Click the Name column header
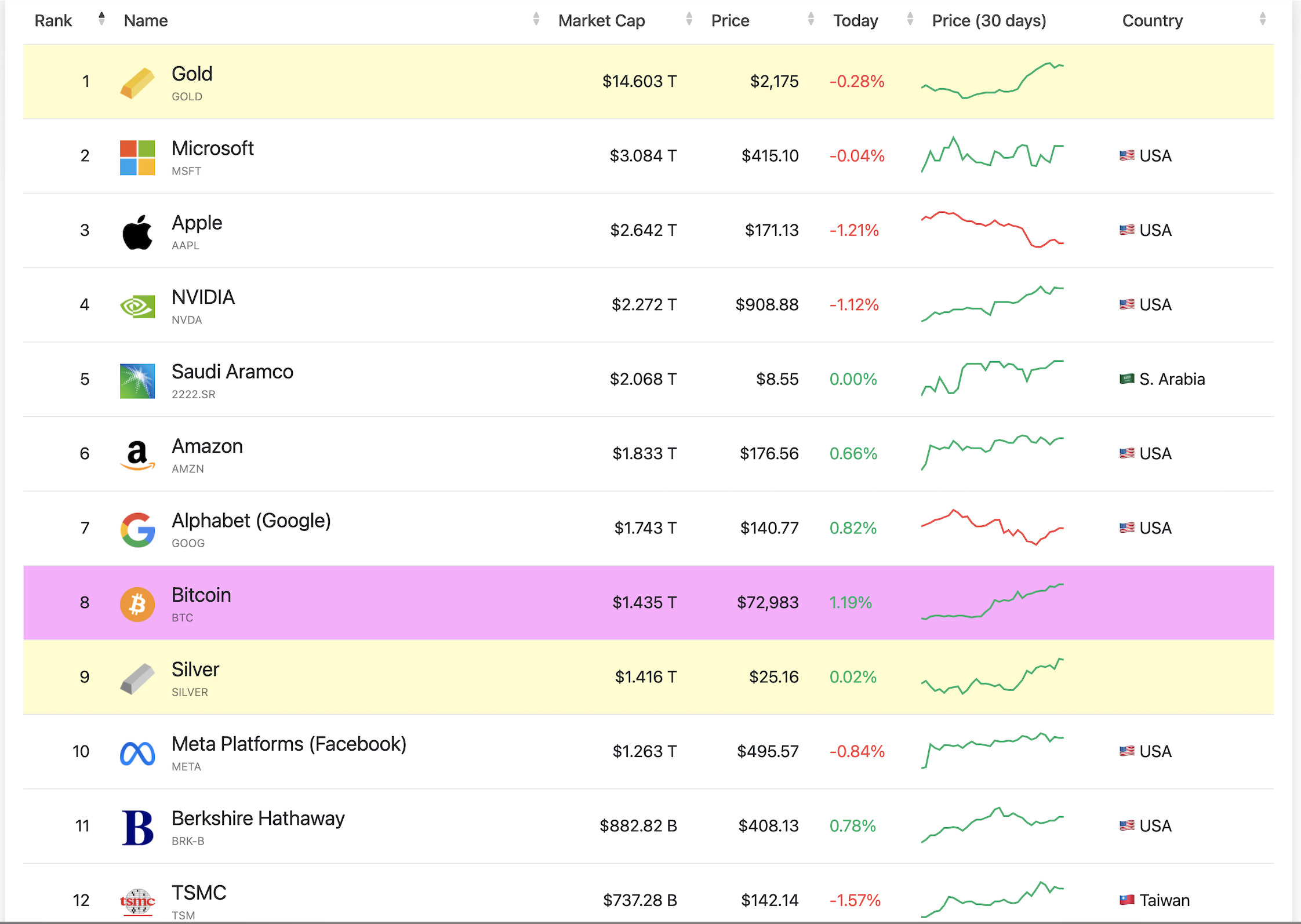 146,21
